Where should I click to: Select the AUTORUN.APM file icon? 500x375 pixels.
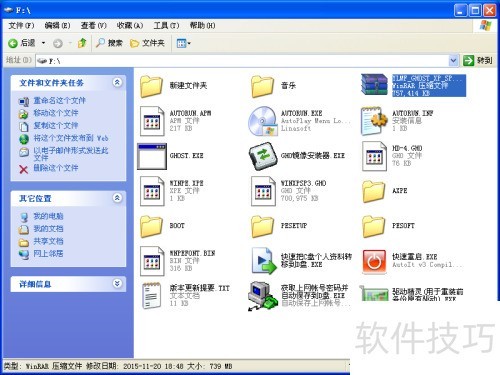click(x=152, y=121)
